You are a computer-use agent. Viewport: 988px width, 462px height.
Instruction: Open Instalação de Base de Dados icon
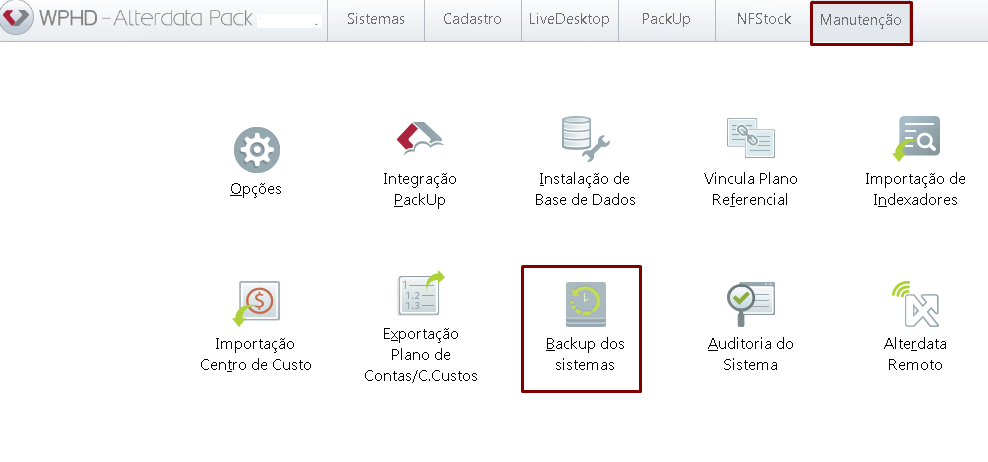pos(585,138)
